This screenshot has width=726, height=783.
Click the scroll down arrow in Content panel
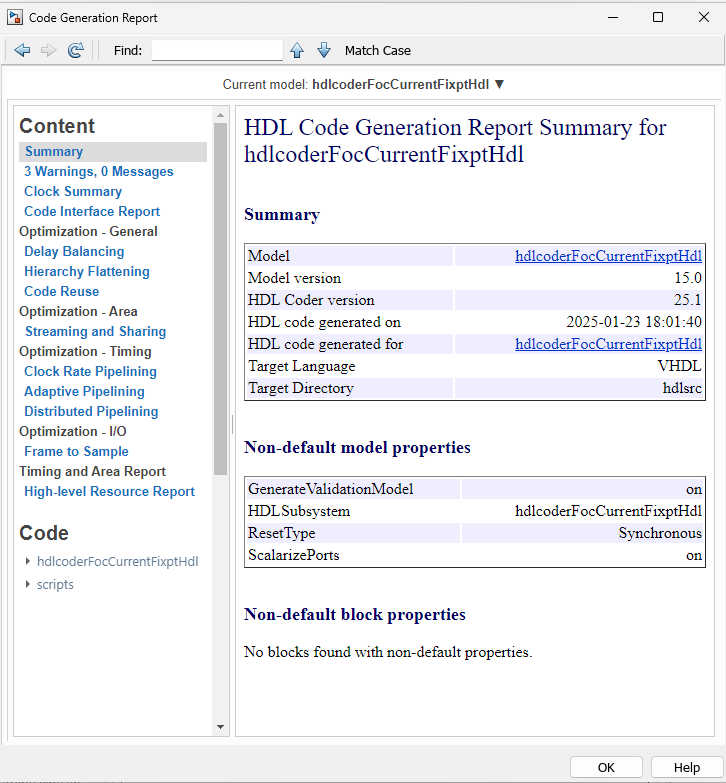point(221,727)
